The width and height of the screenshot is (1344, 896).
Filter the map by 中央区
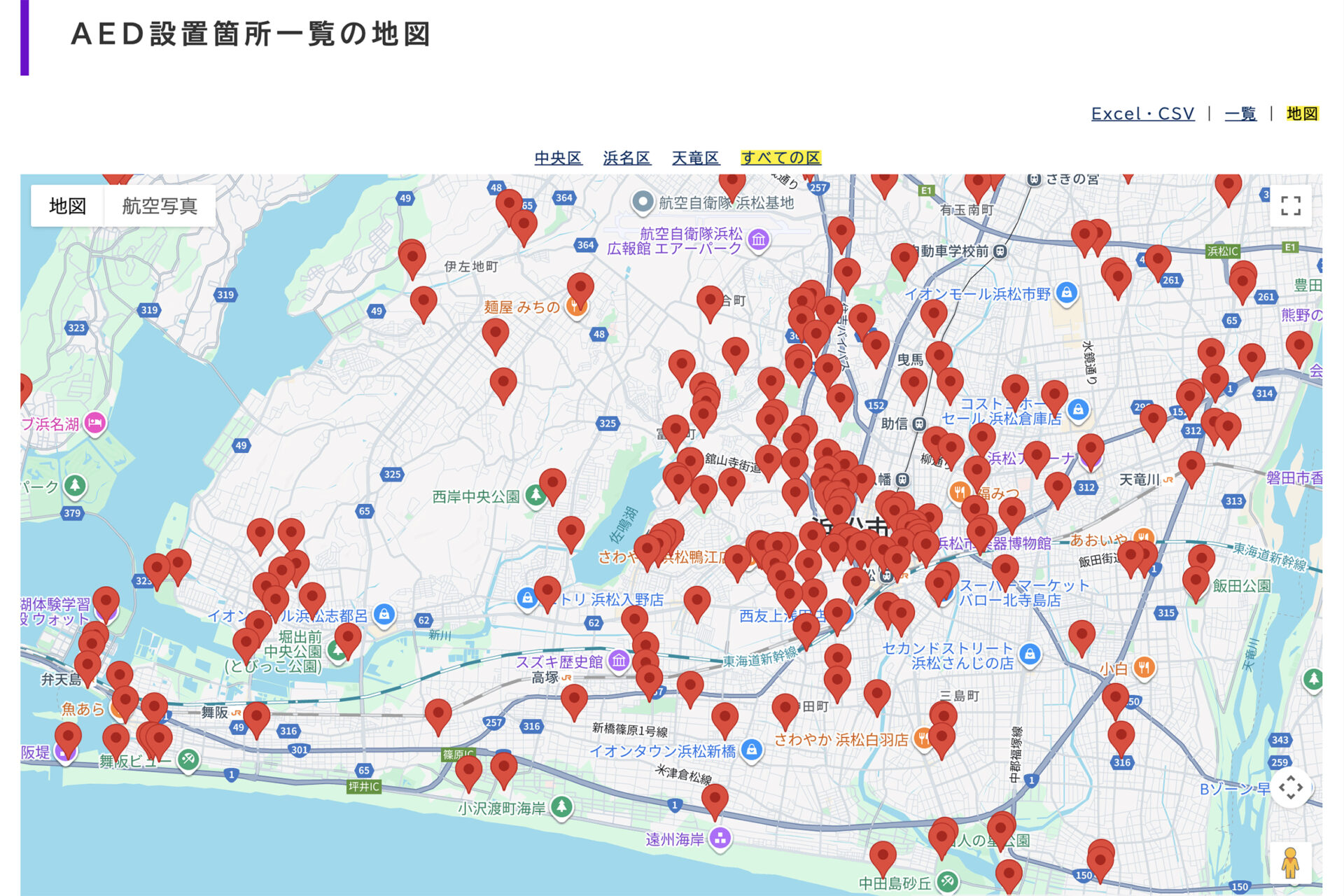[x=558, y=157]
